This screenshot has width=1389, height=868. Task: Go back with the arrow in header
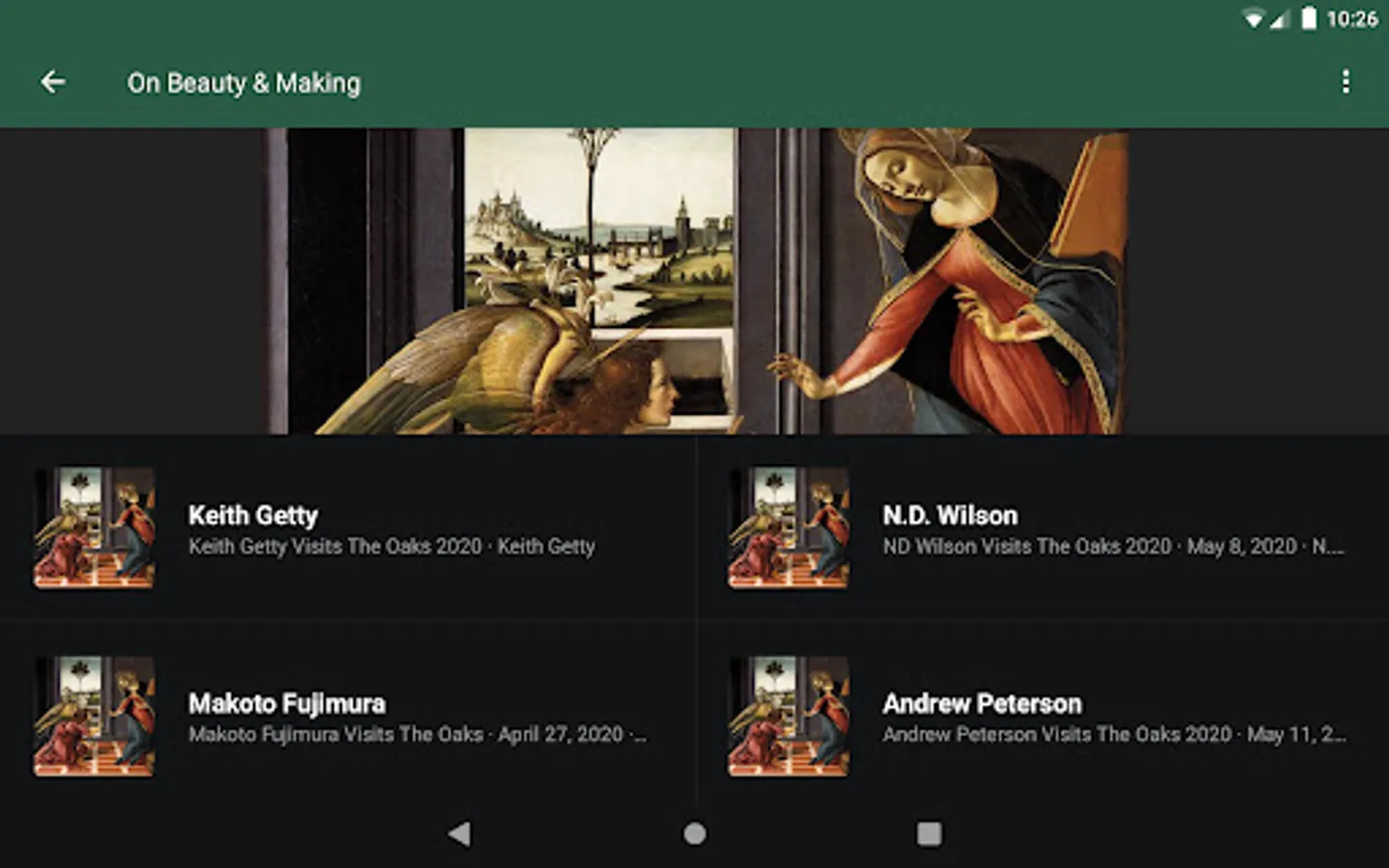point(53,83)
